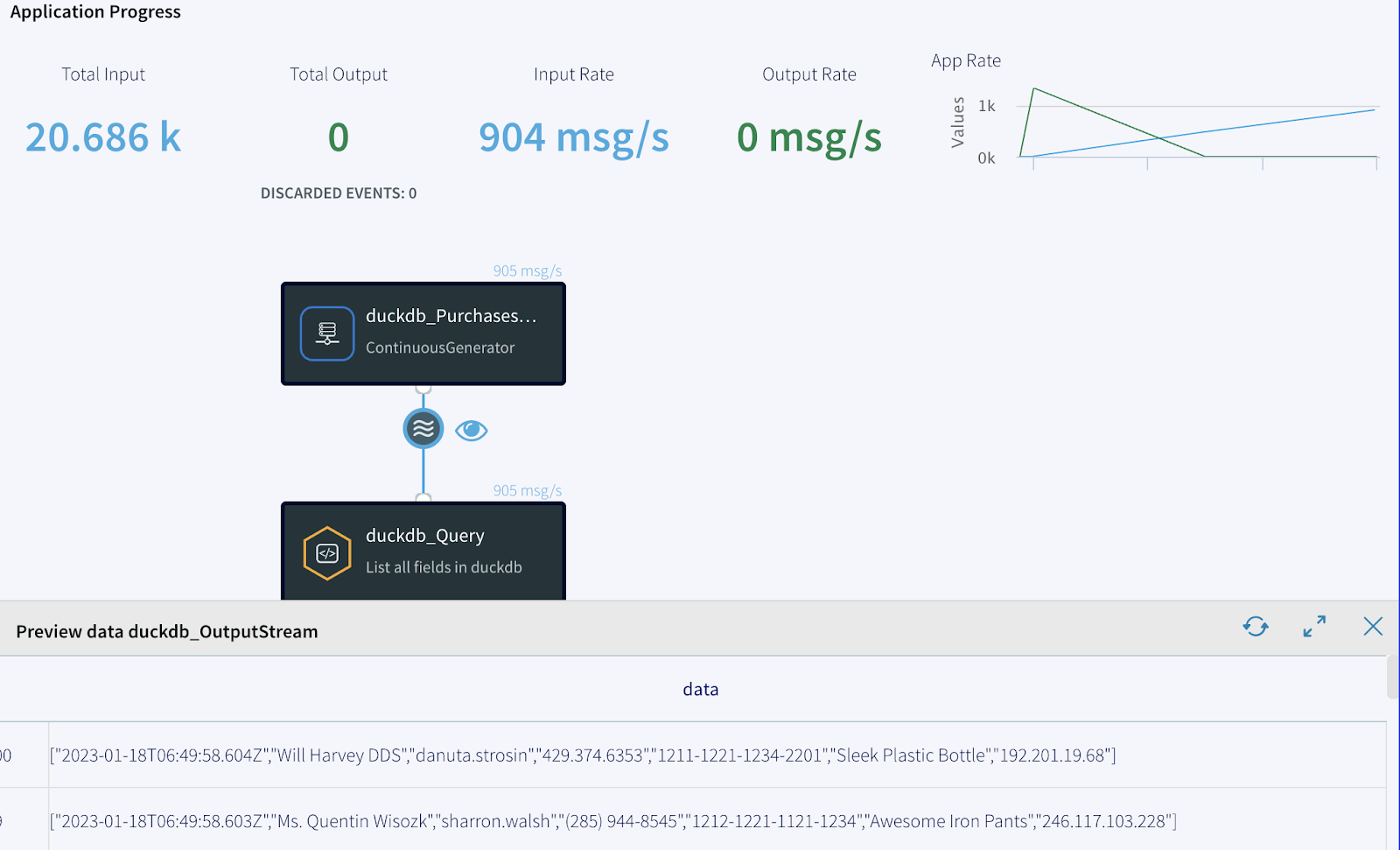
Task: Refresh the preview data panel
Action: [1256, 627]
